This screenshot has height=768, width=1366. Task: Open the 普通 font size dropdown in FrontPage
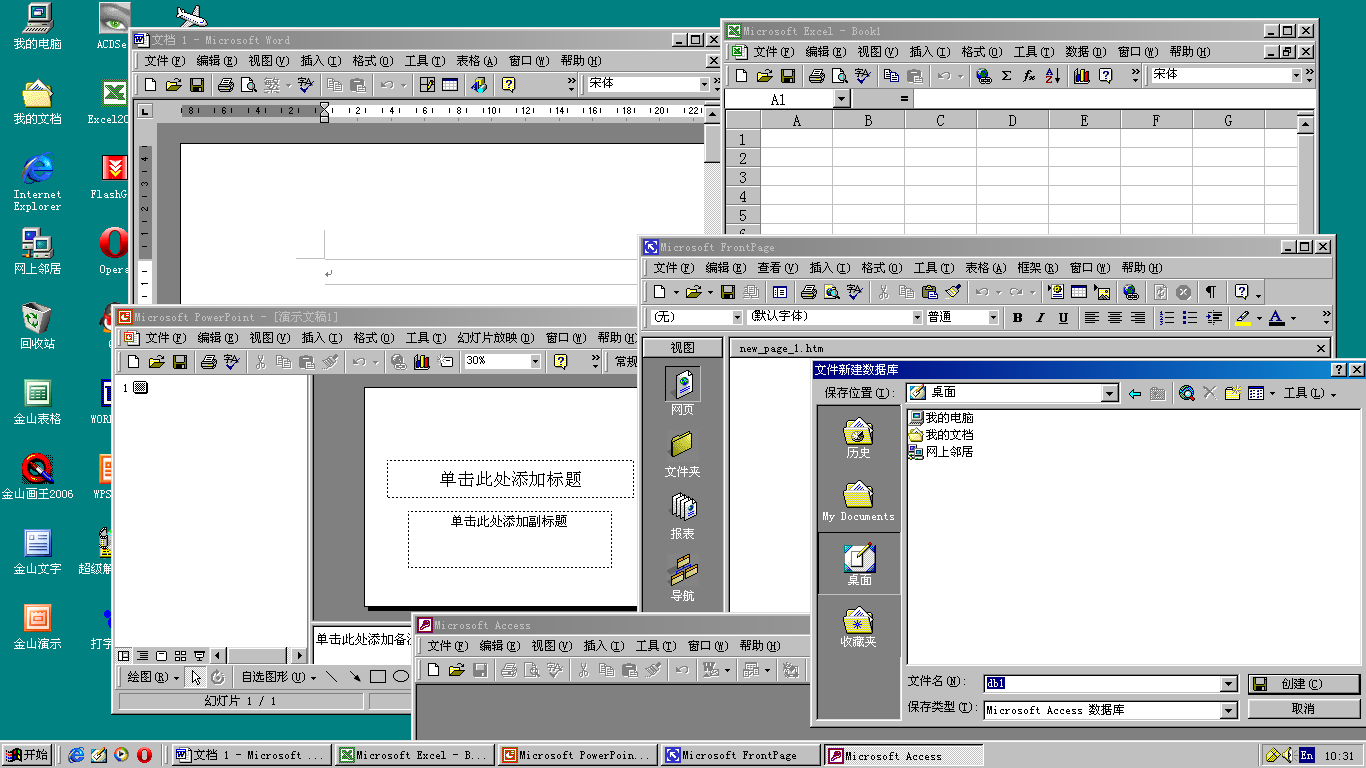click(993, 318)
